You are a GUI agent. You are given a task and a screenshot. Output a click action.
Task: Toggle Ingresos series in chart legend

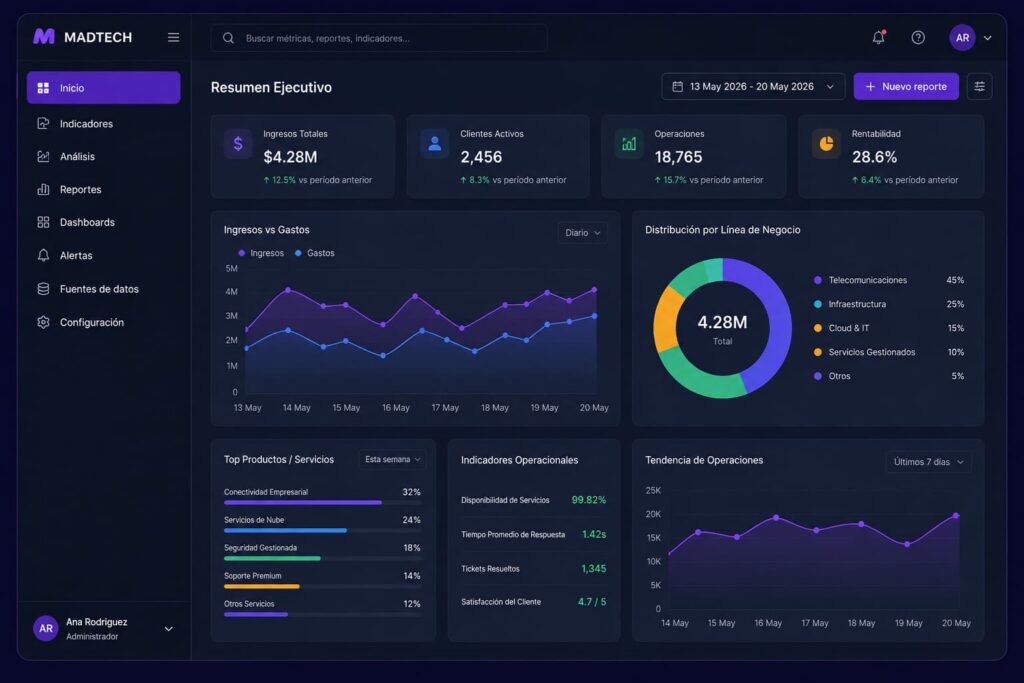coord(261,253)
